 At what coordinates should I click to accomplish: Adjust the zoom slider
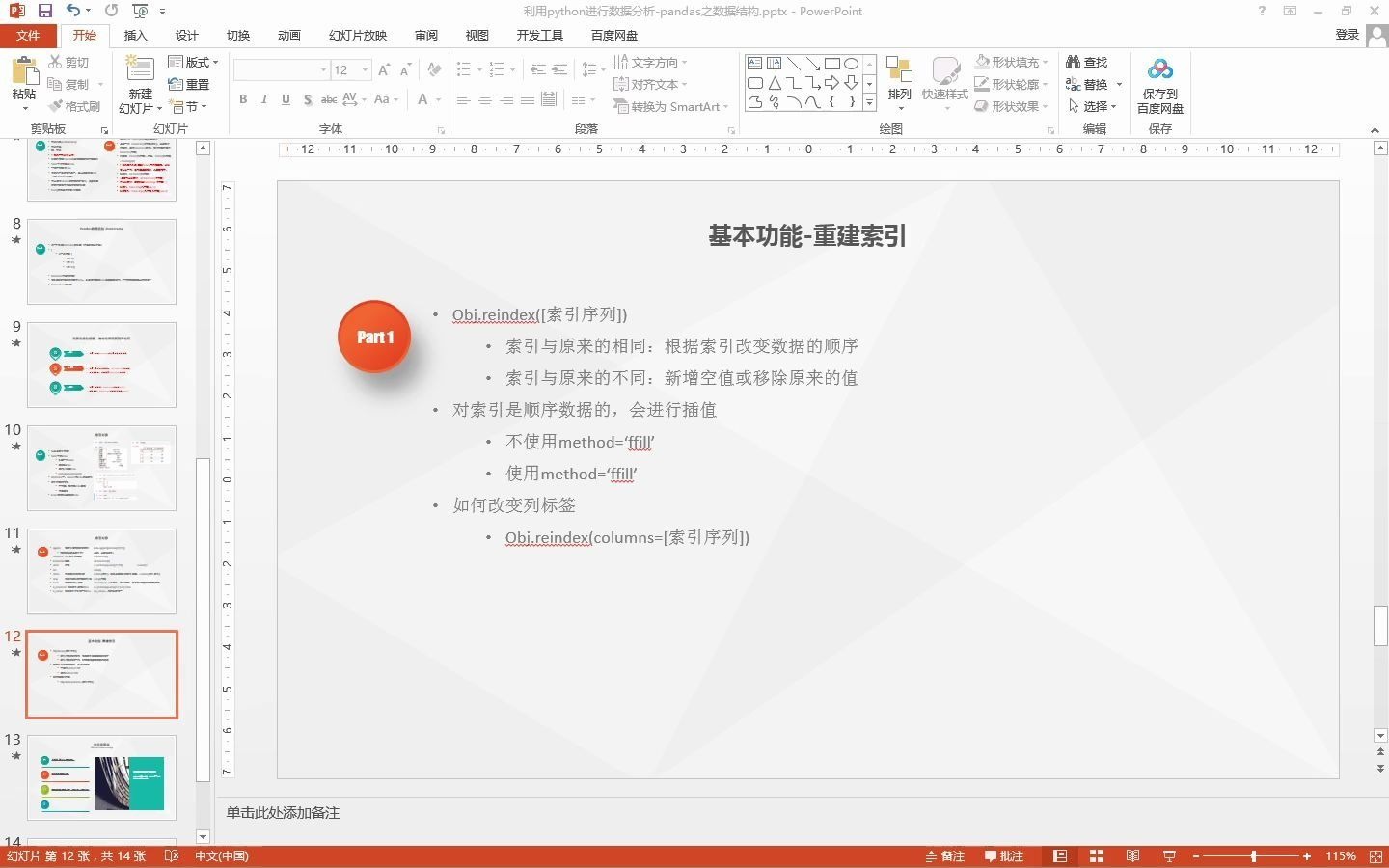pos(1254,856)
